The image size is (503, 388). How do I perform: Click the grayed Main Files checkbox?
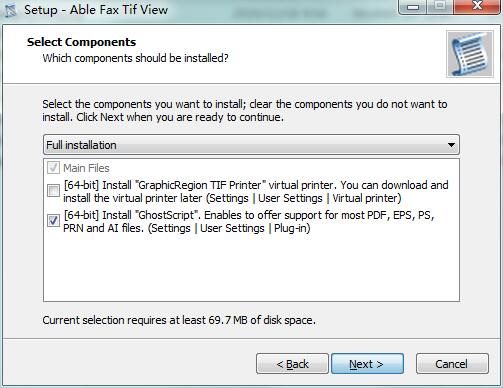pyautogui.click(x=53, y=168)
